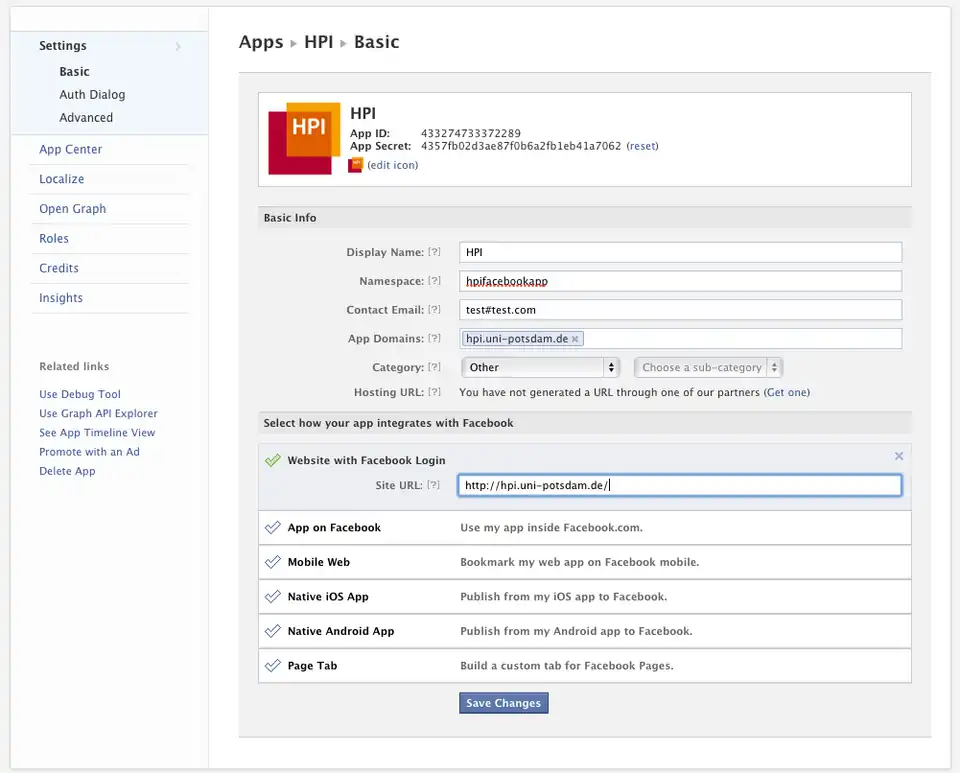Open help [?] next to Site URL
Viewport: 960px width, 773px height.
(434, 485)
